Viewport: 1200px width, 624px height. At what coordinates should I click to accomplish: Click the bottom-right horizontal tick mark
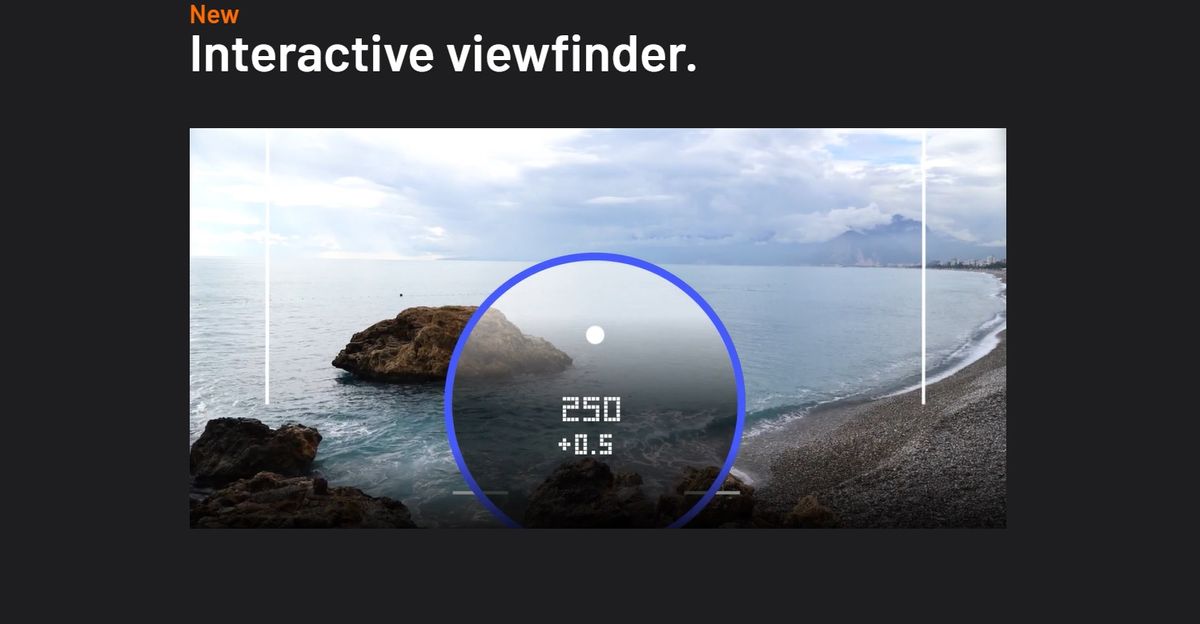(712, 492)
